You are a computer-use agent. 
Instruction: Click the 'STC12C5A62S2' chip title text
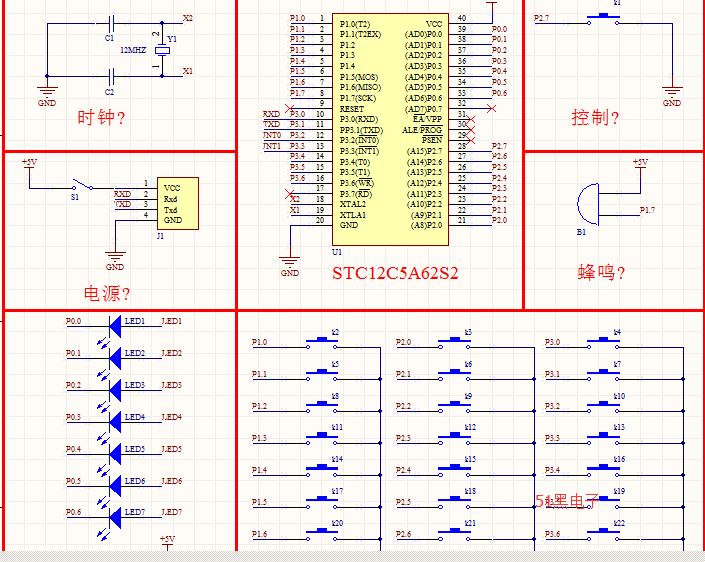pyautogui.click(x=395, y=273)
